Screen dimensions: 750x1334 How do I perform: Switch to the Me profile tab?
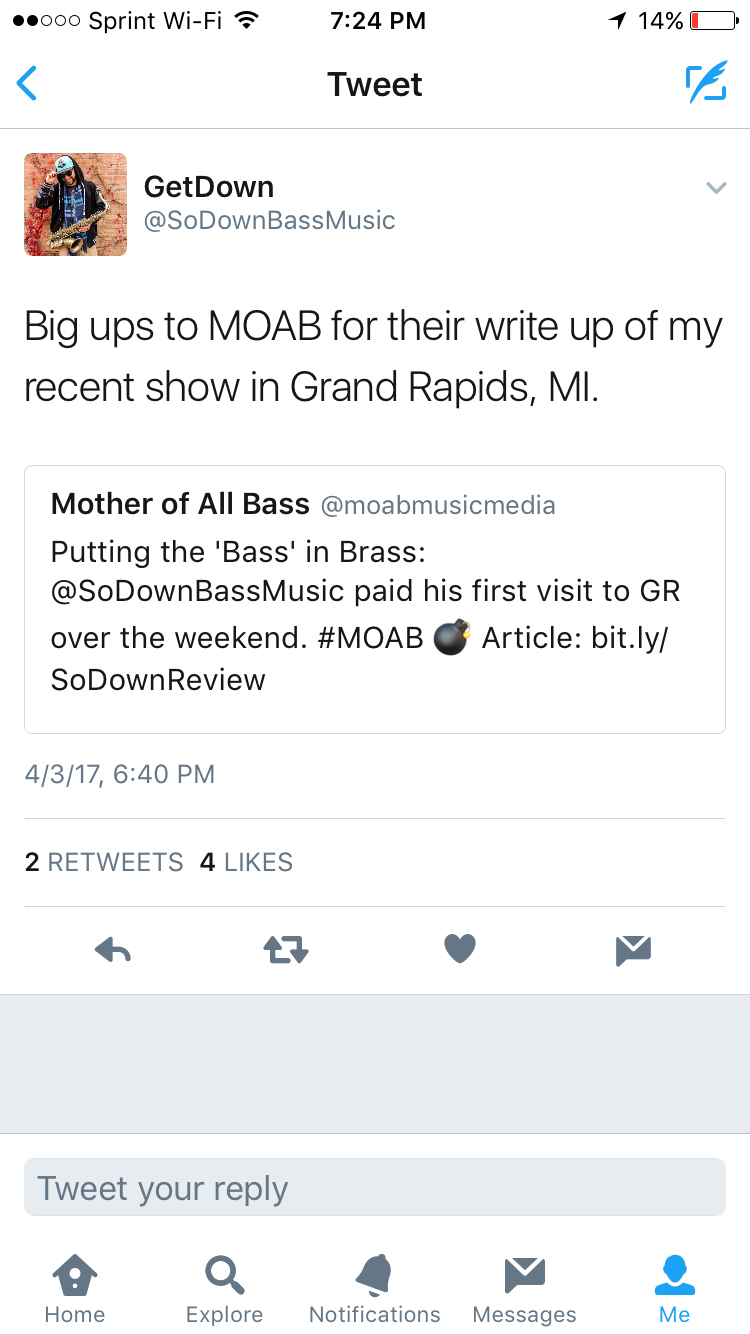675,1290
